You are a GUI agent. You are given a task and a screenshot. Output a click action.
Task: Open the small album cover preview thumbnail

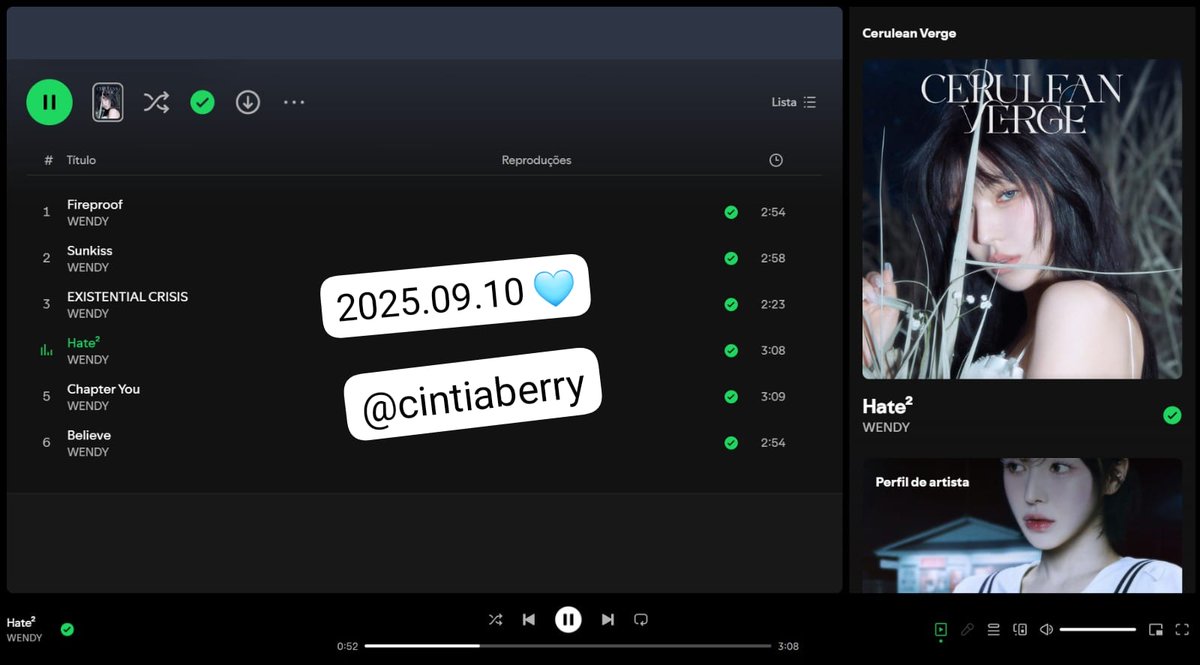click(108, 102)
